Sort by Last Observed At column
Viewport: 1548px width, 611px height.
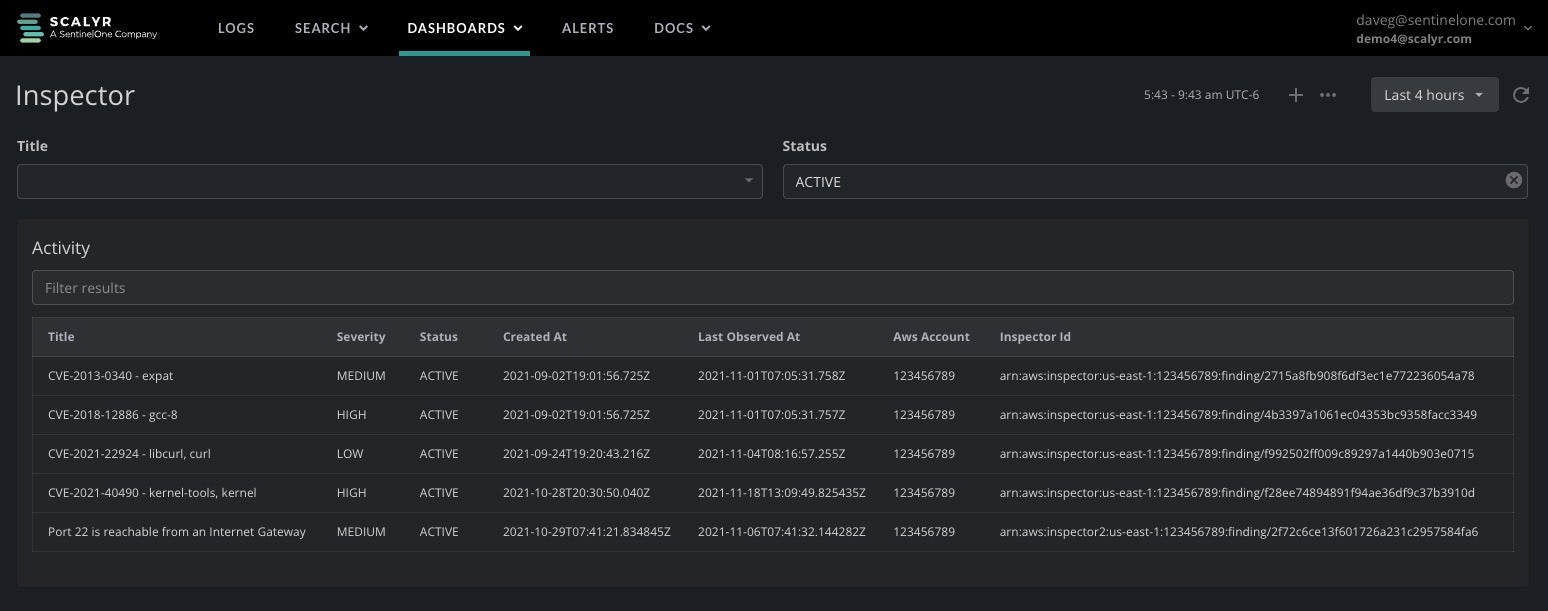(748, 337)
